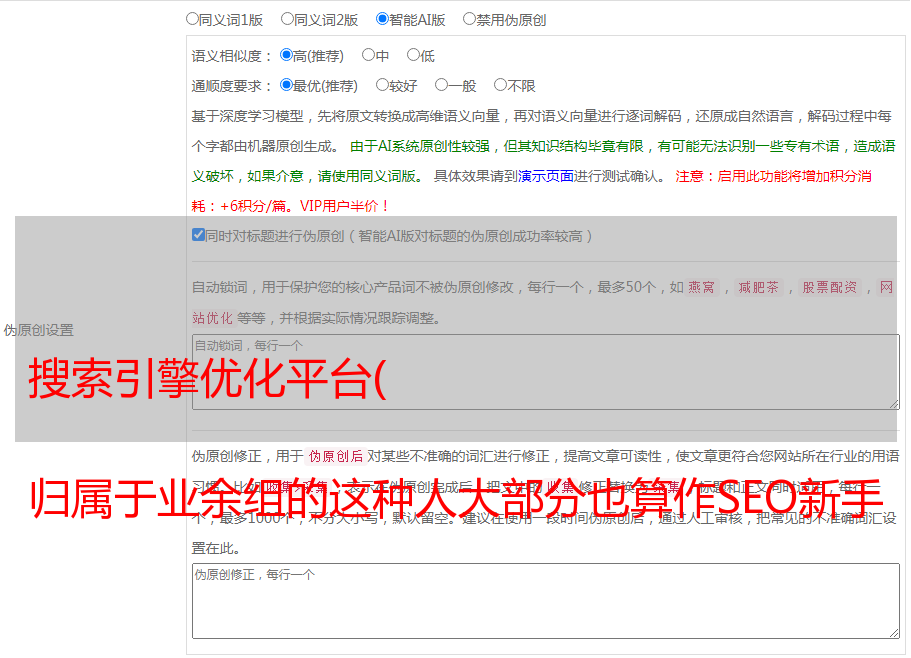The height and width of the screenshot is (658, 911).
Task: Click the red 注意 points warning text
Action: [x=532, y=191]
